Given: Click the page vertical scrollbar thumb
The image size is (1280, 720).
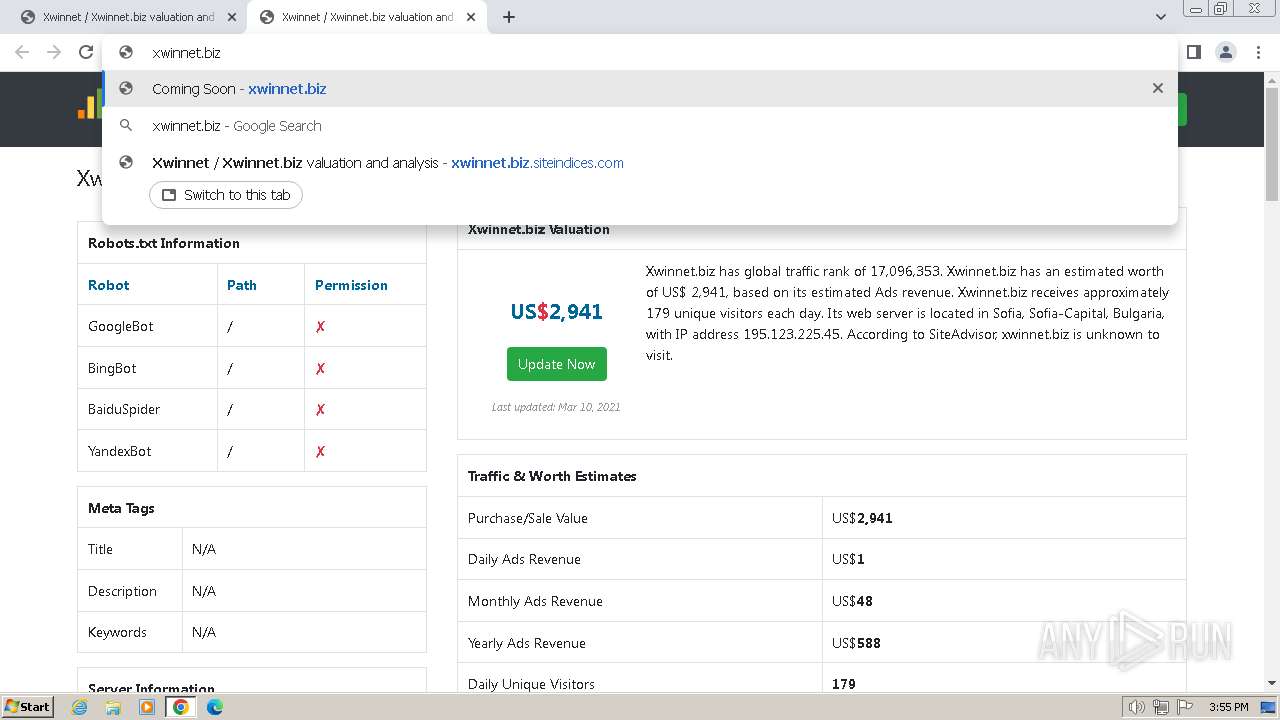Looking at the screenshot, I should (1272, 143).
